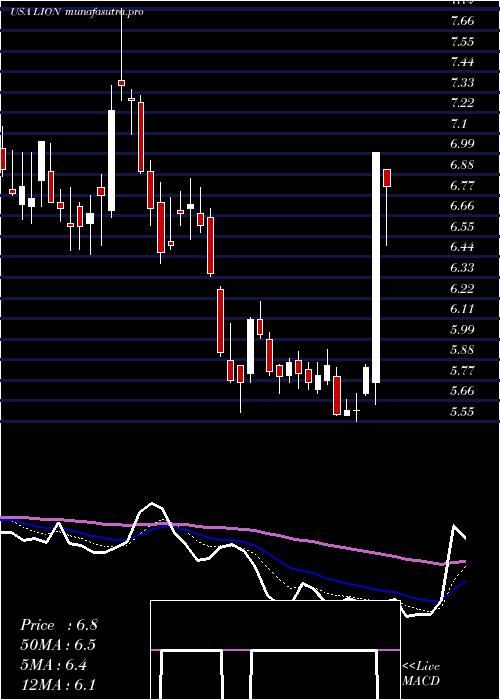Click the 7.55 price axis label

click(x=462, y=42)
